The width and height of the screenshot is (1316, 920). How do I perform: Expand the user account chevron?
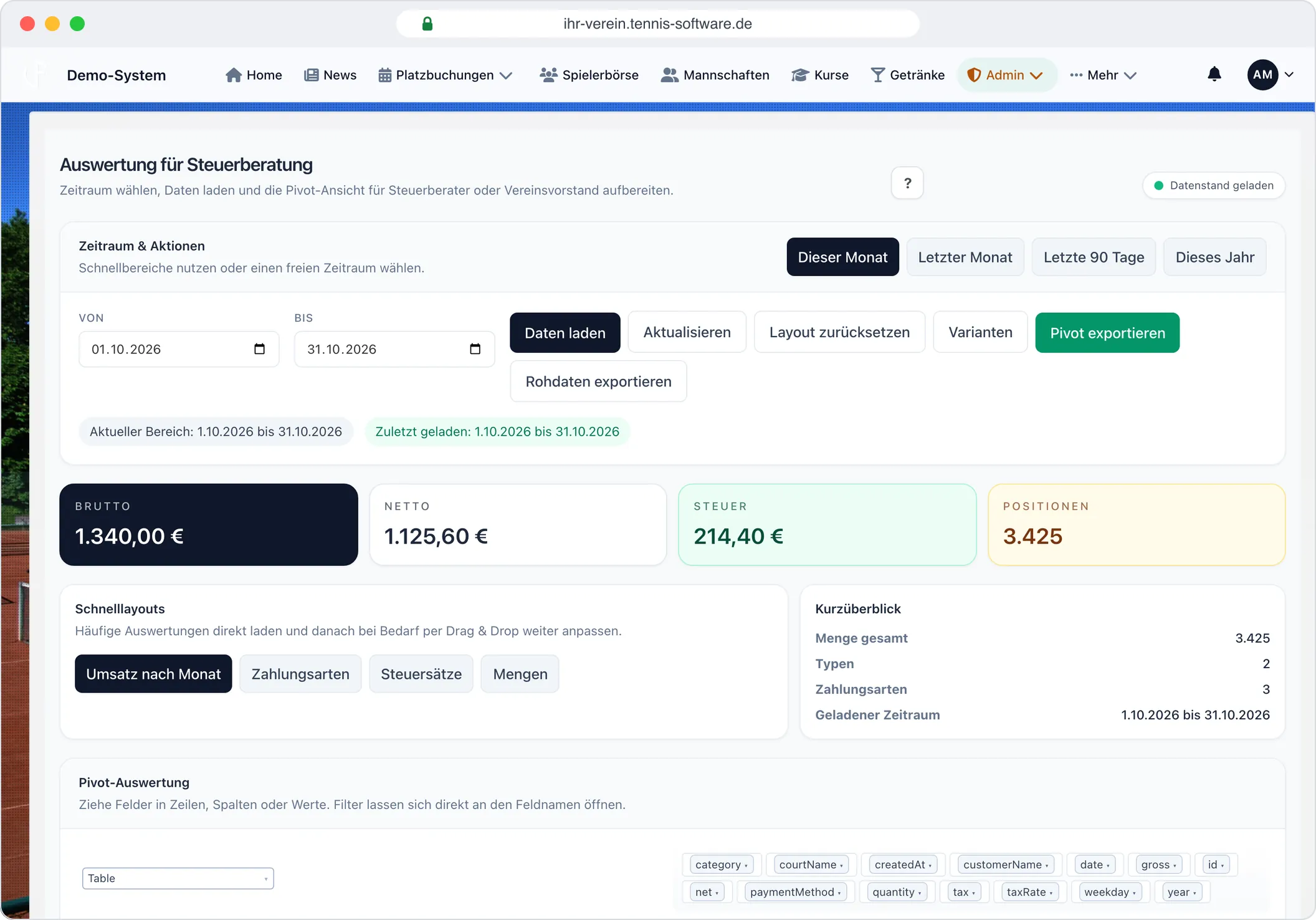coord(1289,75)
